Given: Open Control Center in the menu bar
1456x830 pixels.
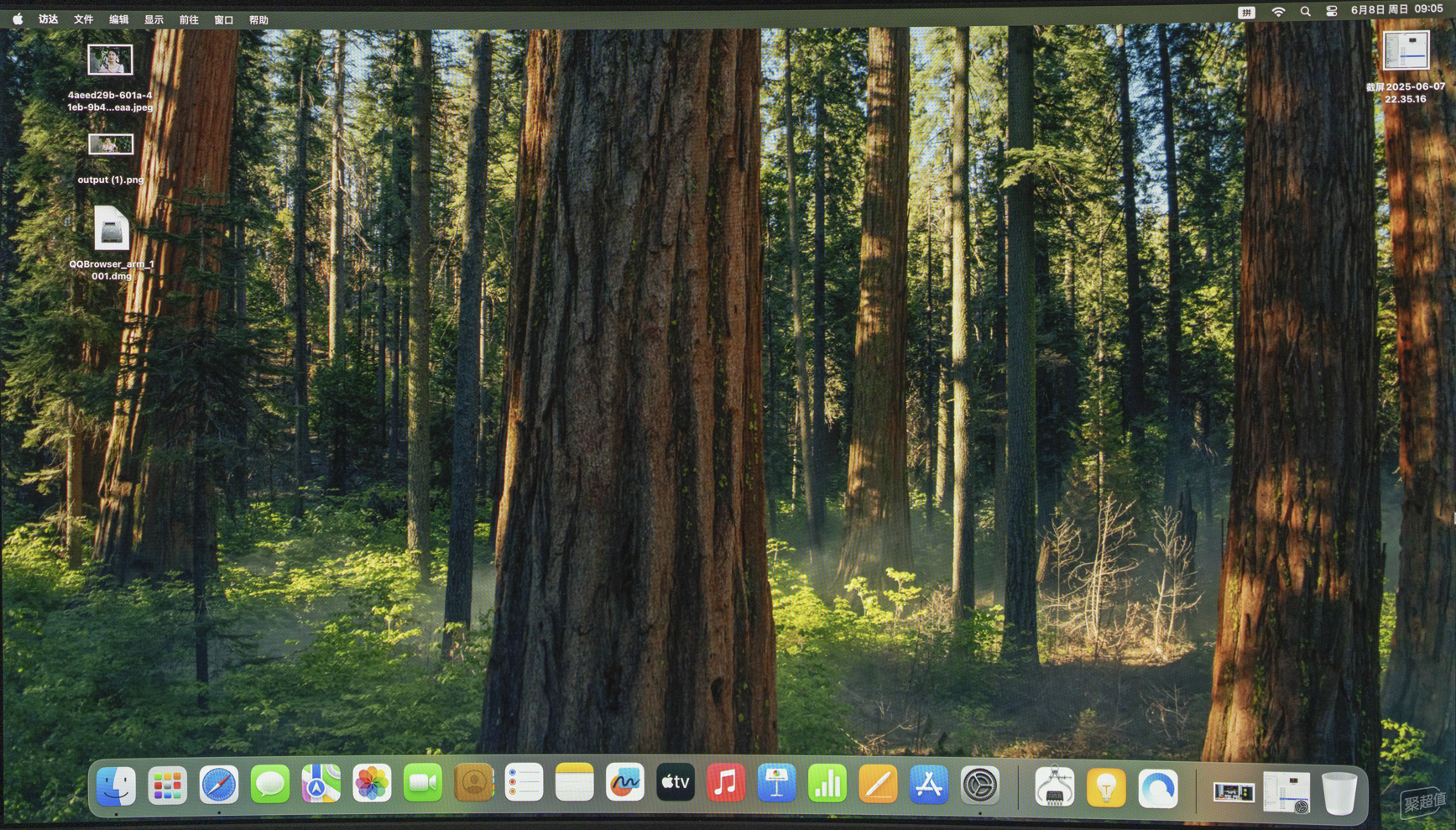Looking at the screenshot, I should point(1332,11).
